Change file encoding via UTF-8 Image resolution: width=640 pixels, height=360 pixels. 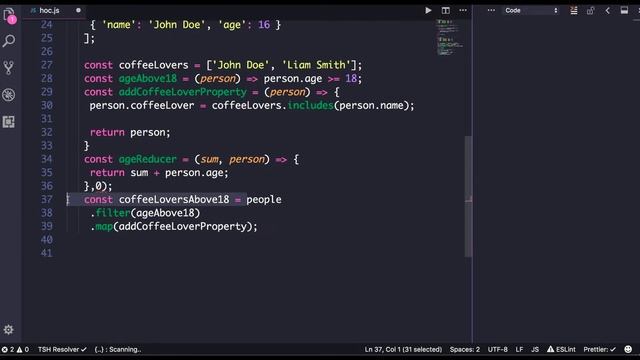point(498,349)
